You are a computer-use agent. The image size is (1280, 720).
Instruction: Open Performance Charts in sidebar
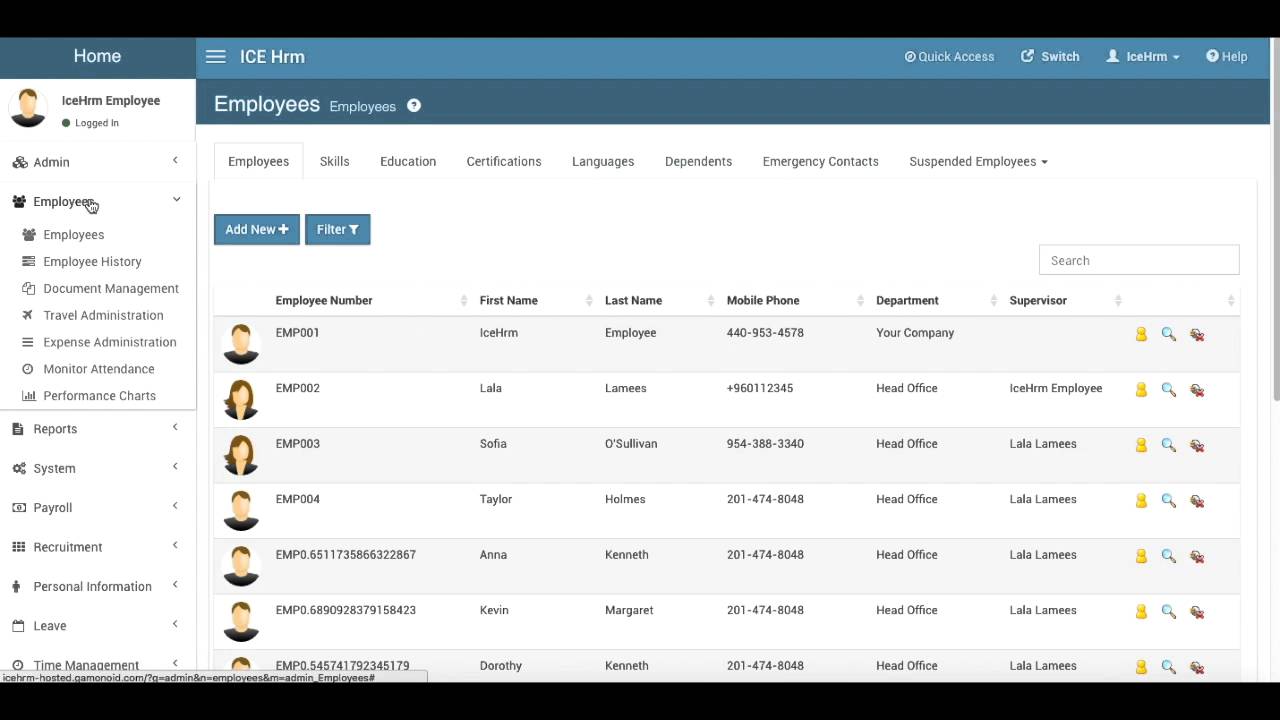(99, 396)
